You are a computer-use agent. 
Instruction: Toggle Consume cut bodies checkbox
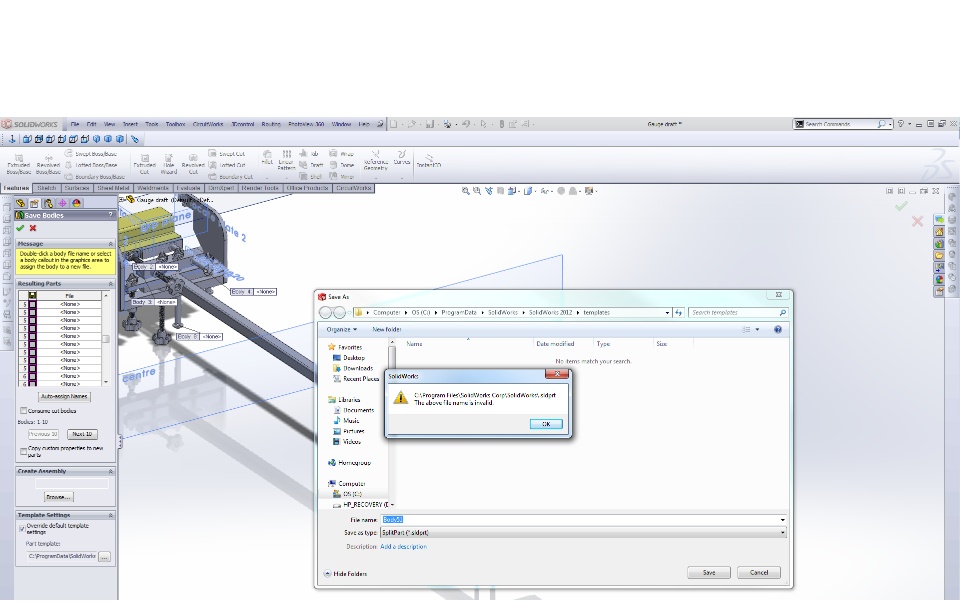23,411
